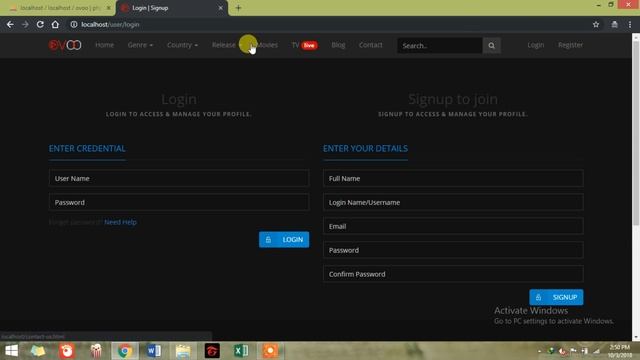Focus the User Name field
Image resolution: width=640 pixels, height=360 pixels.
click(179, 178)
